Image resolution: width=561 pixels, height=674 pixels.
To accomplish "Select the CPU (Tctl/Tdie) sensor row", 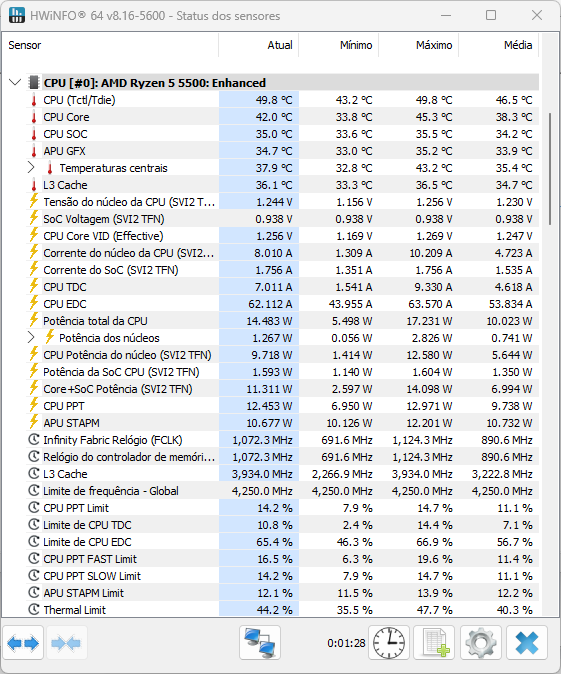I will [x=282, y=100].
